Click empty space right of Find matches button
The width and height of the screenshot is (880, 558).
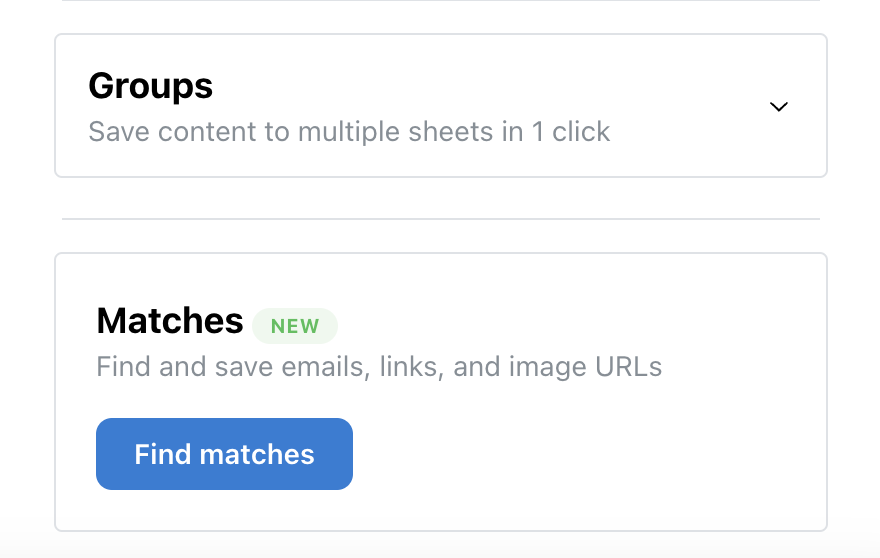click(580, 454)
